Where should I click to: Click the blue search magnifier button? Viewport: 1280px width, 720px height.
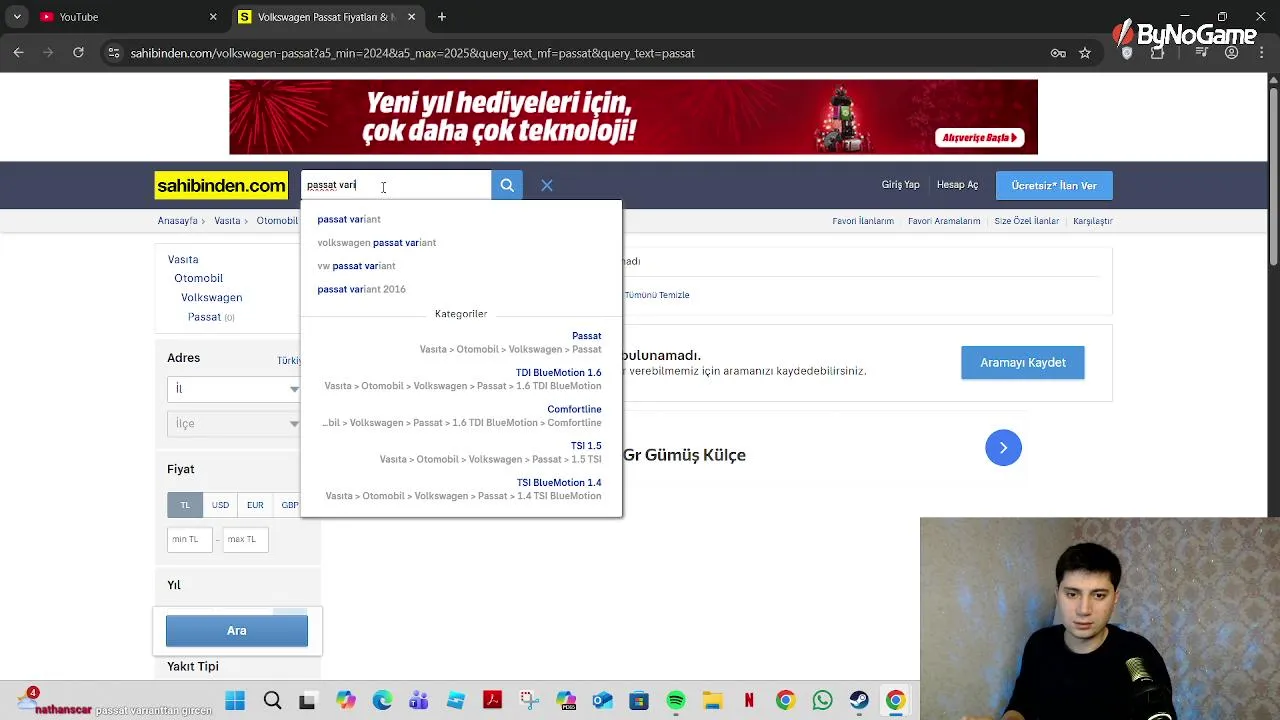507,185
